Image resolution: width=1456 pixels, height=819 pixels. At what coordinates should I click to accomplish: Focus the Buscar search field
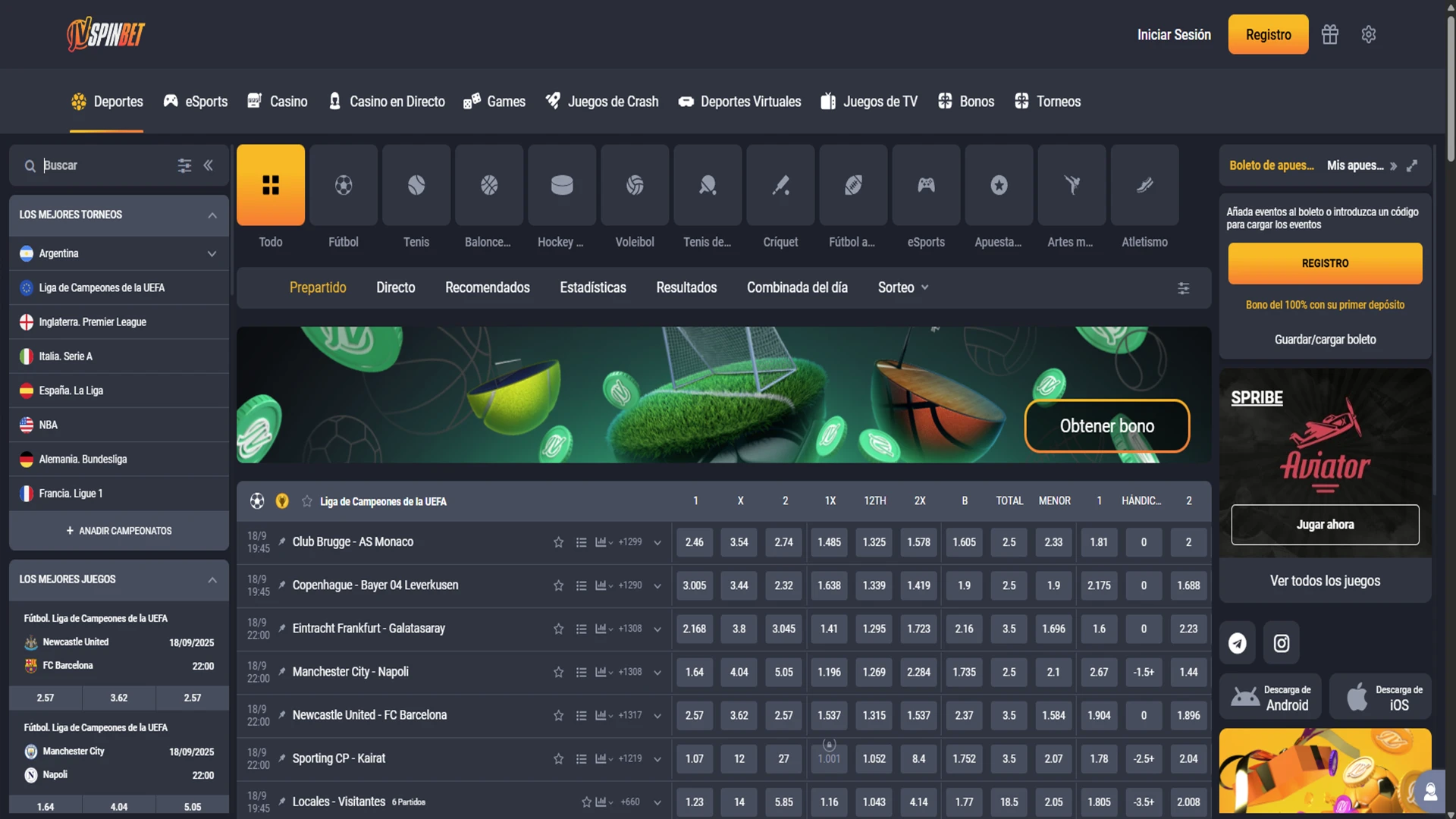[106, 165]
